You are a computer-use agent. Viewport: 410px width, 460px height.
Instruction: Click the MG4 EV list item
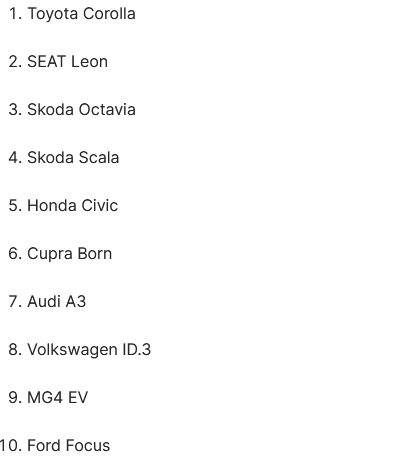pos(58,398)
